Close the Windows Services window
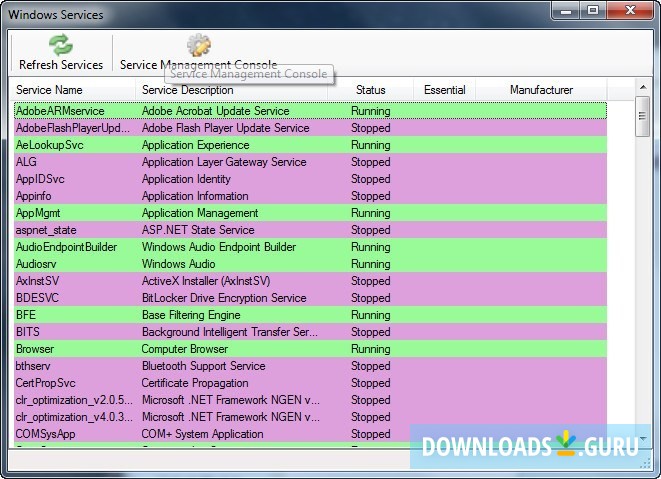 (x=630, y=11)
